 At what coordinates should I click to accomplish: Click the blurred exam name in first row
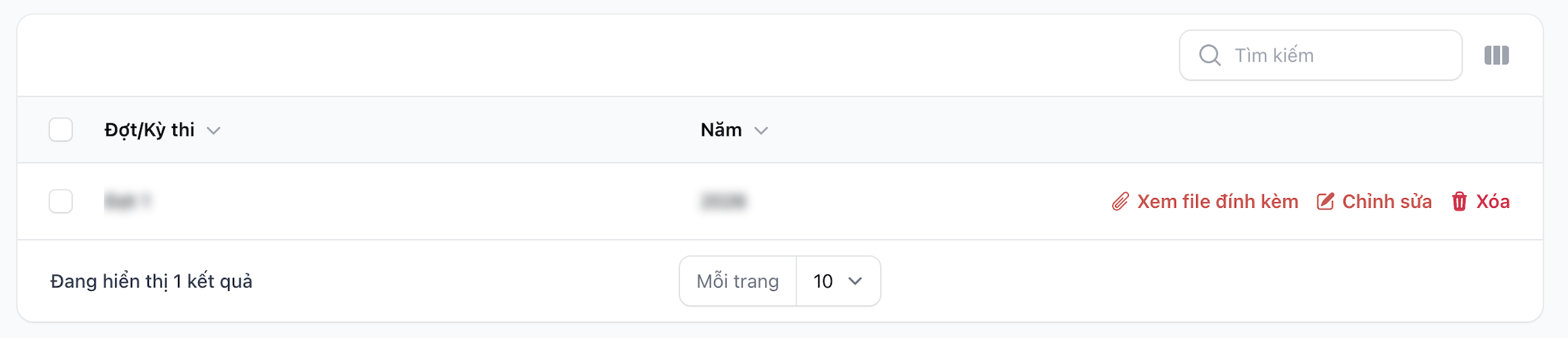coord(127,202)
